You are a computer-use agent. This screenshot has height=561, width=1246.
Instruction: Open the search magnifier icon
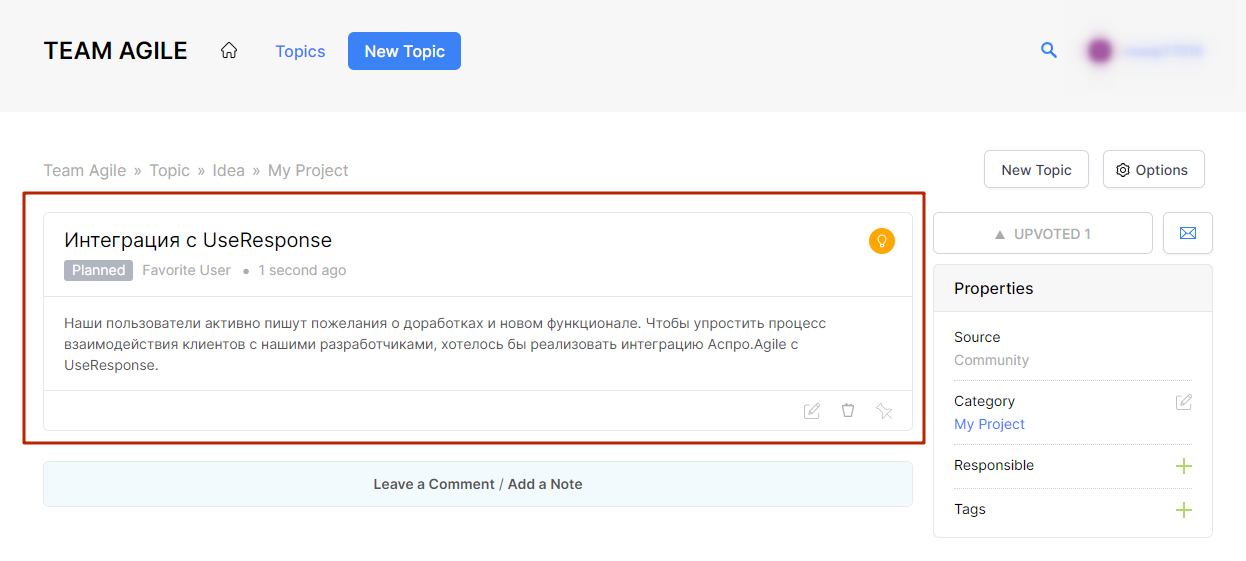[1049, 50]
